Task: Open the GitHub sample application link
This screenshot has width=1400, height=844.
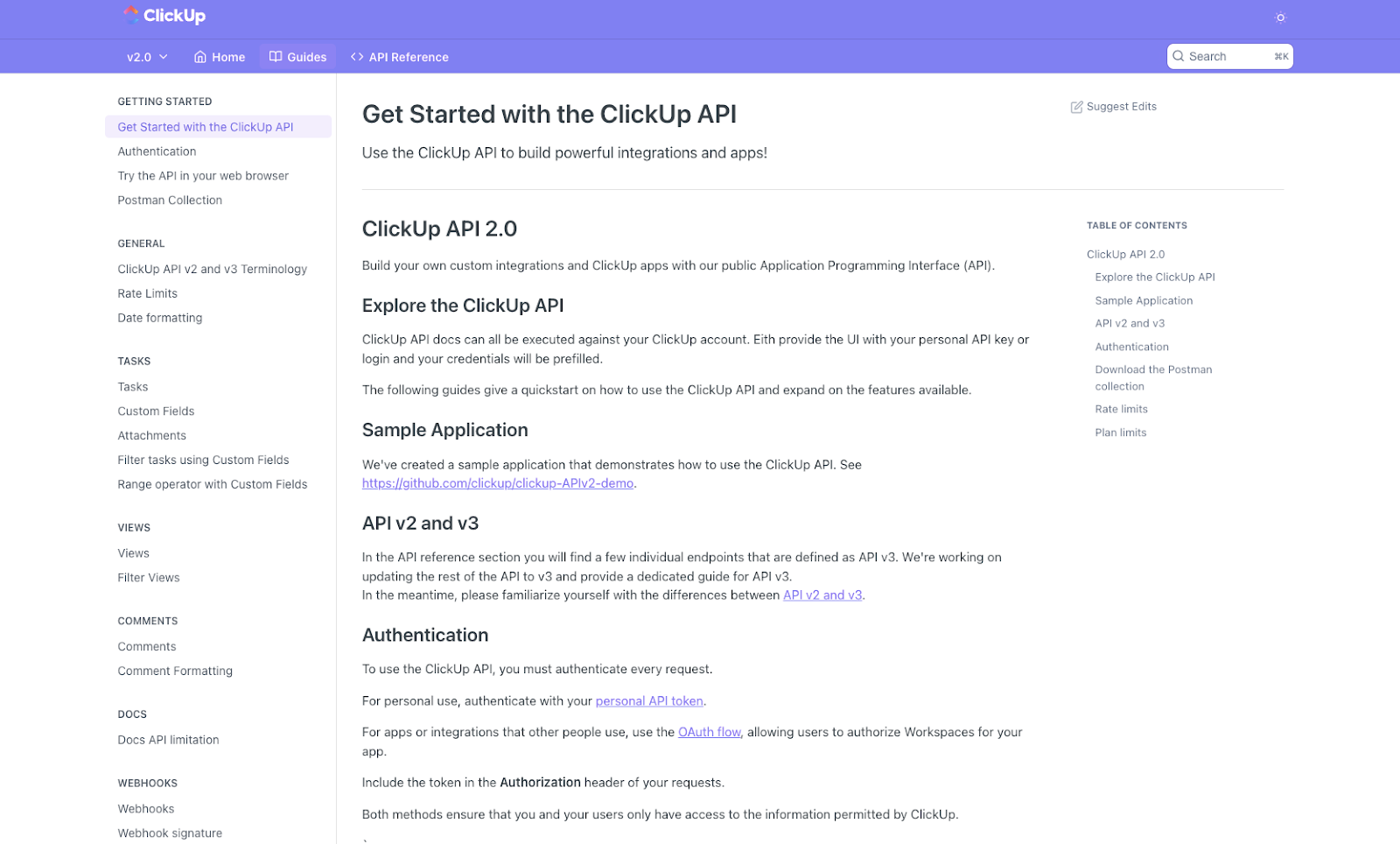Action: 498,482
